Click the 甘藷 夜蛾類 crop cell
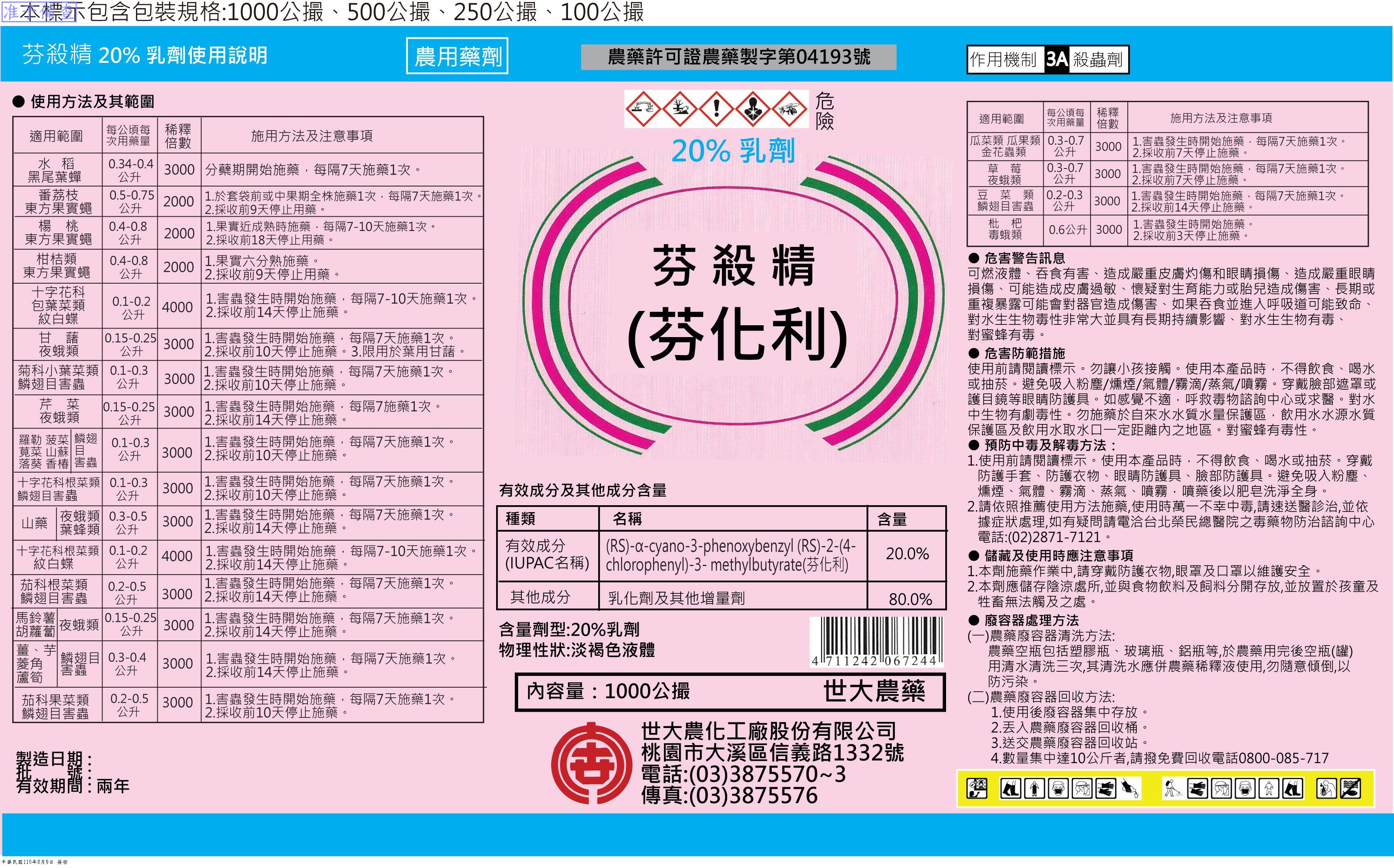 tap(58, 344)
